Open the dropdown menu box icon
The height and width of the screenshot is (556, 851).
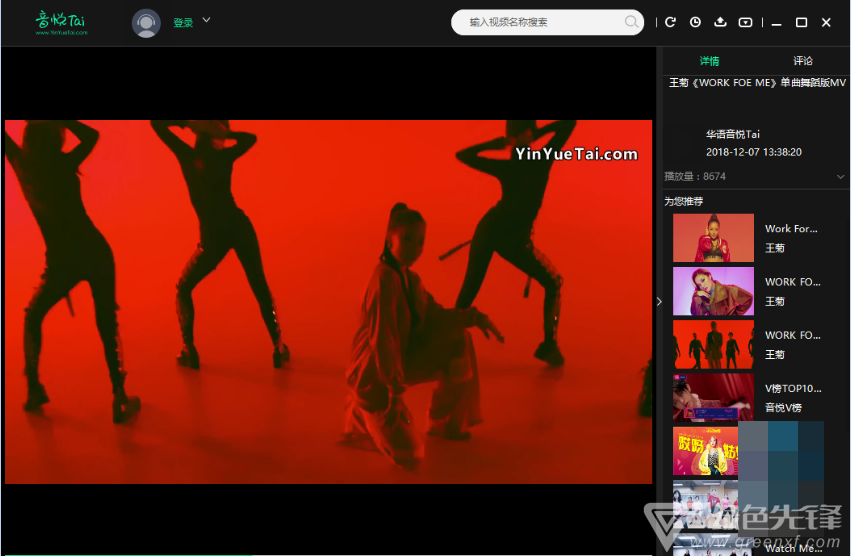point(745,22)
